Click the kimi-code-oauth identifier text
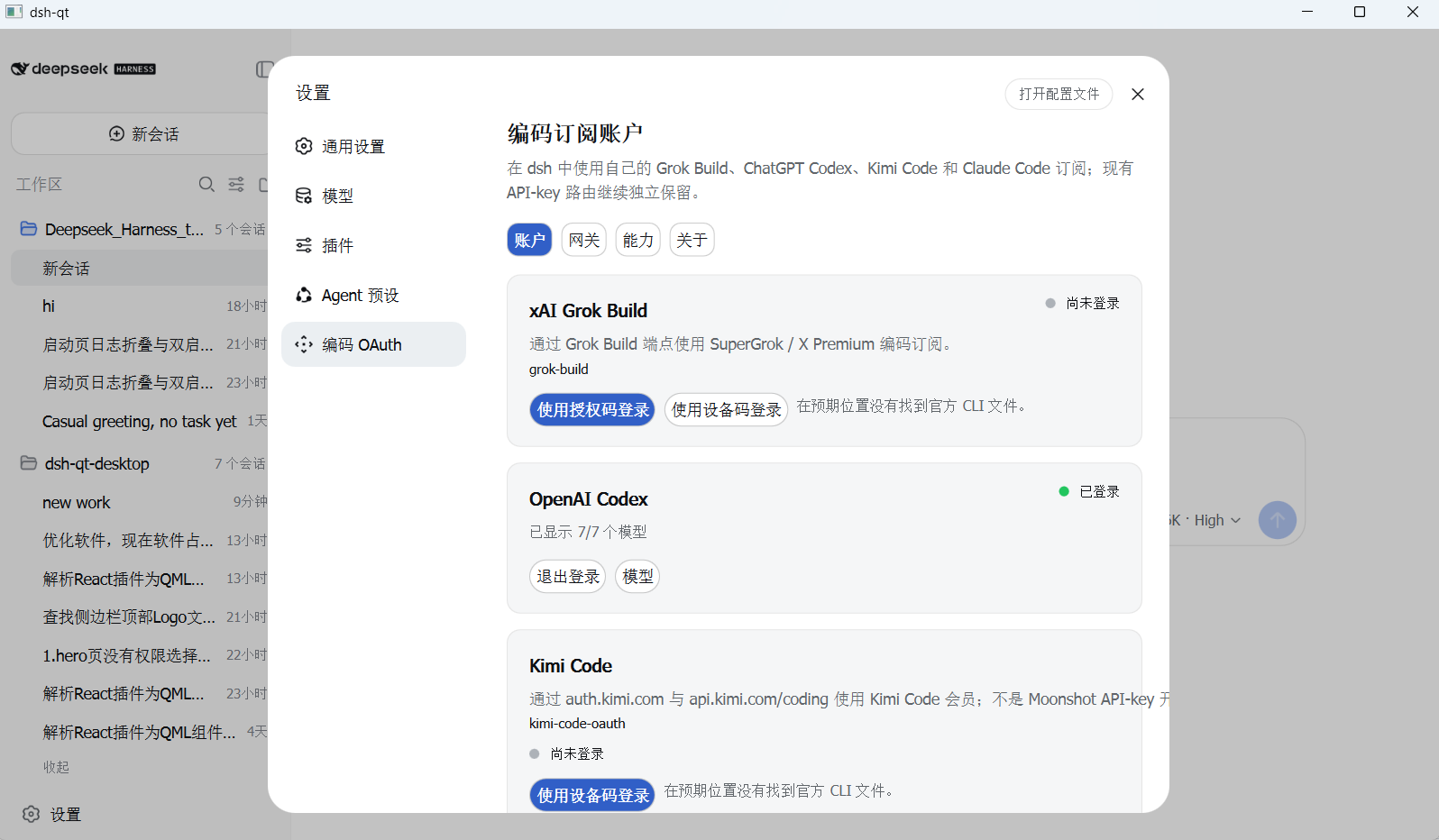Screen dimensions: 1439x840 pos(577,723)
